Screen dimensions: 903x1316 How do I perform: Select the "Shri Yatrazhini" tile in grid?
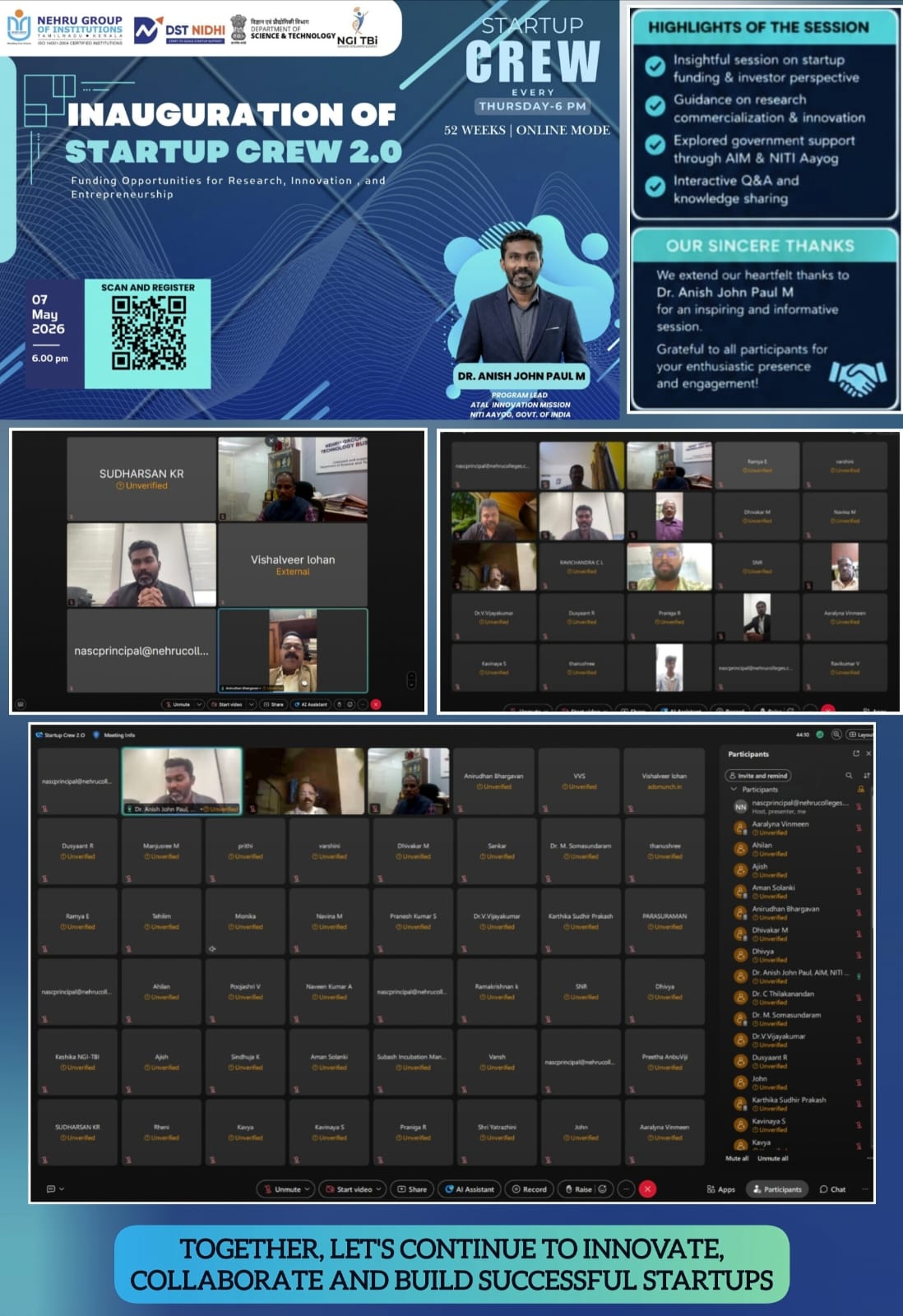tap(497, 1132)
